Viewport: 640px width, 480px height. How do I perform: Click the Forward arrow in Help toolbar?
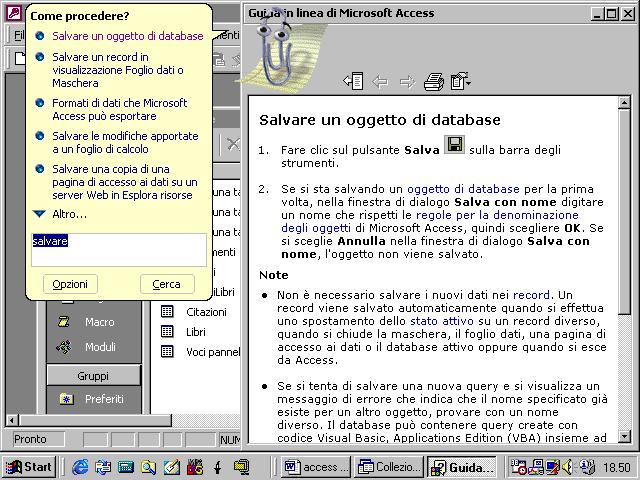[x=407, y=82]
